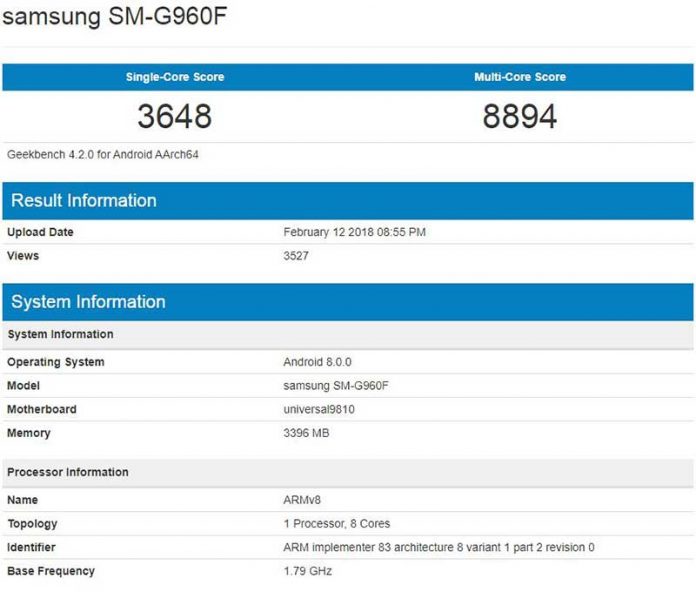Click the Base Frequency value 1.79 GHz

307,571
